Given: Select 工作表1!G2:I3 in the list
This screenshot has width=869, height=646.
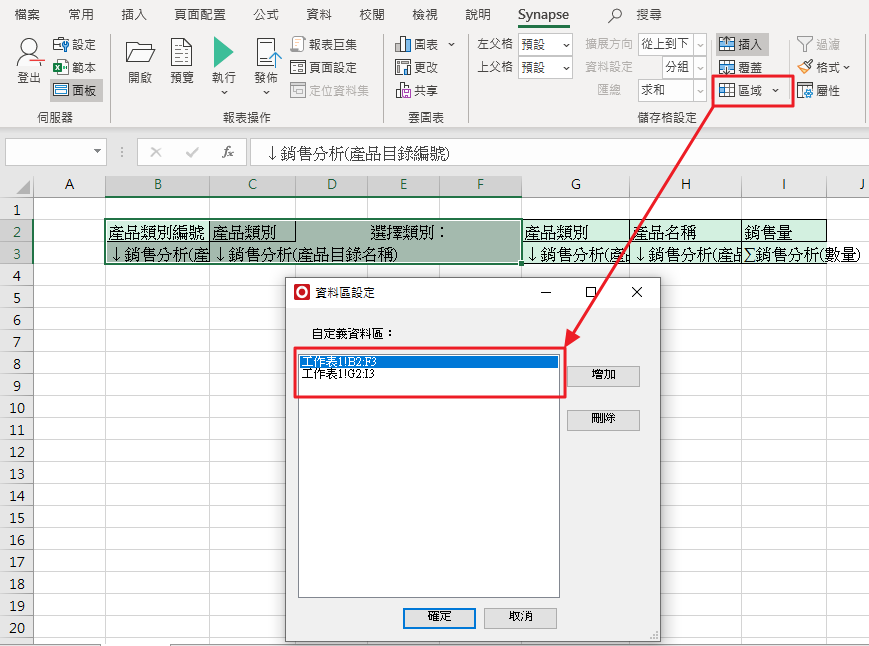Looking at the screenshot, I should [x=339, y=374].
